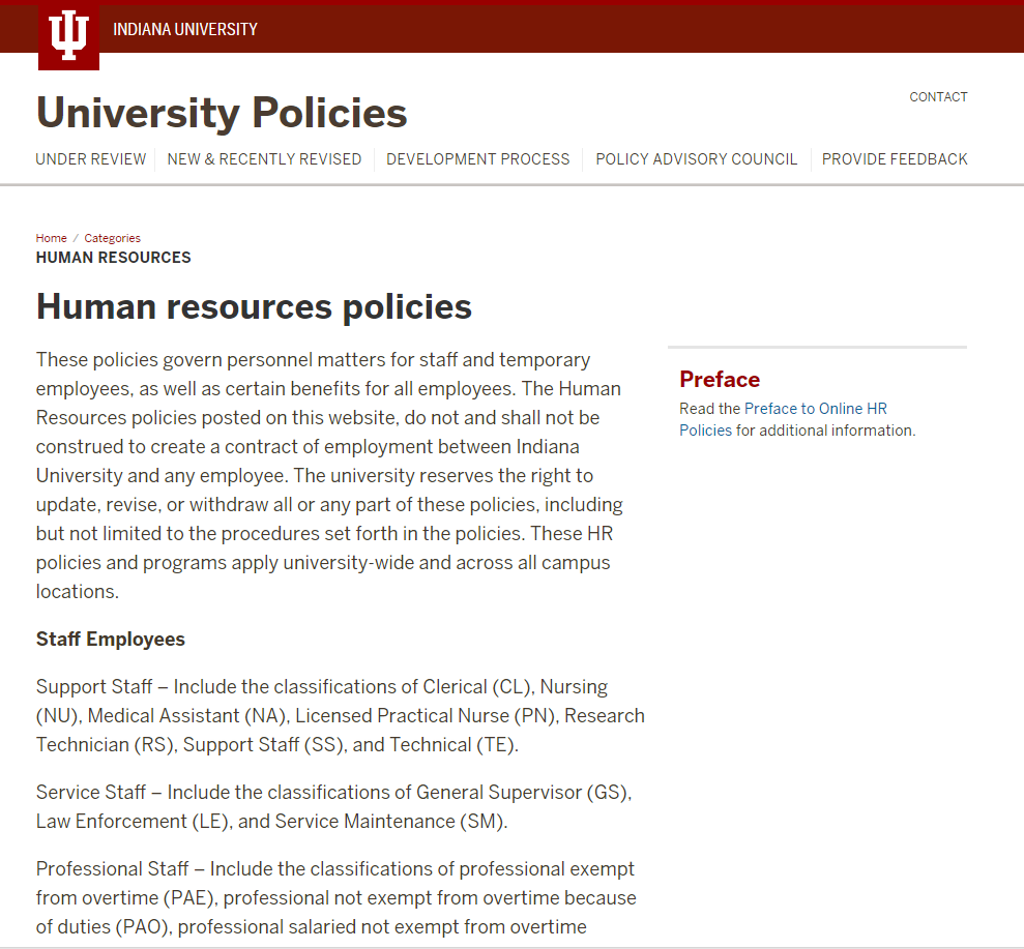The width and height of the screenshot is (1024, 949).
Task: Go to Development Process menu item
Action: pos(477,159)
